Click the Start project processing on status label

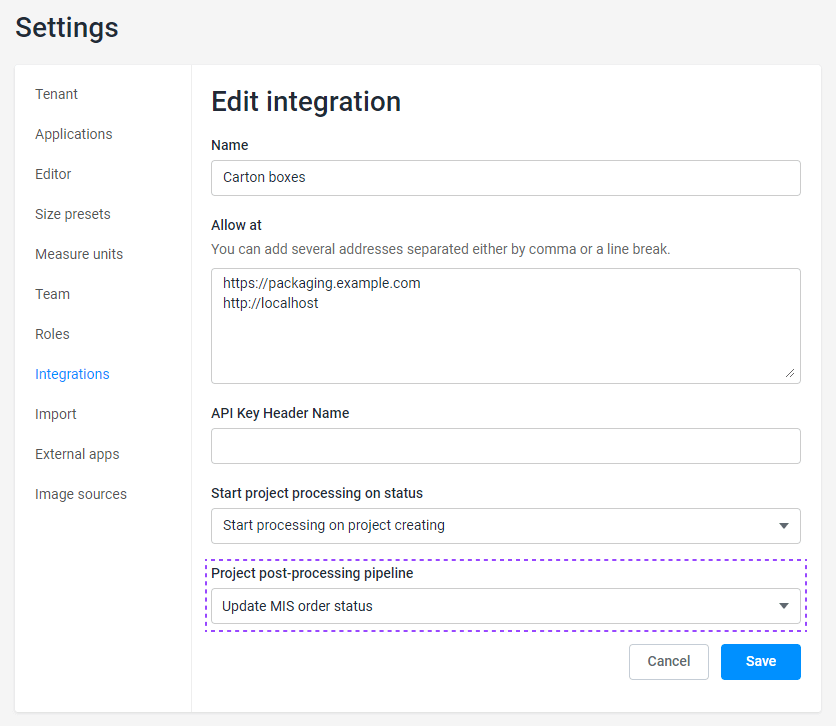pyautogui.click(x=317, y=494)
